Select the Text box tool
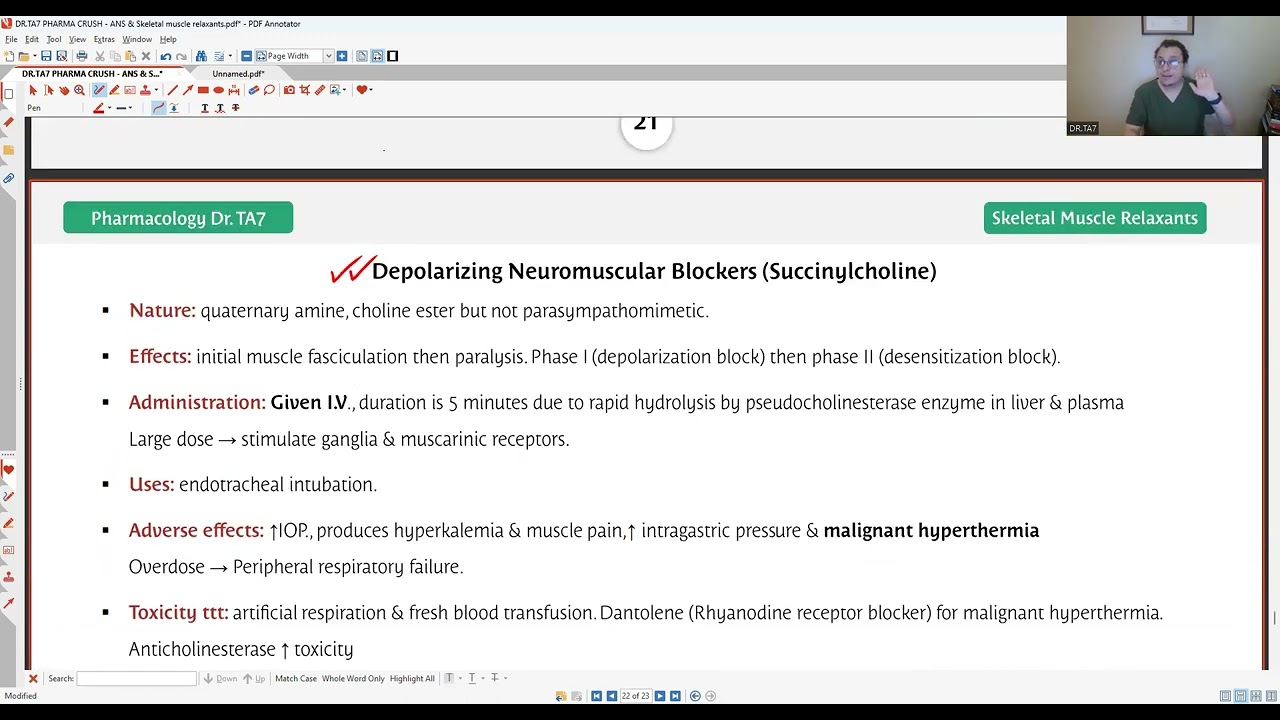Viewport: 1280px width, 720px height. (x=130, y=90)
